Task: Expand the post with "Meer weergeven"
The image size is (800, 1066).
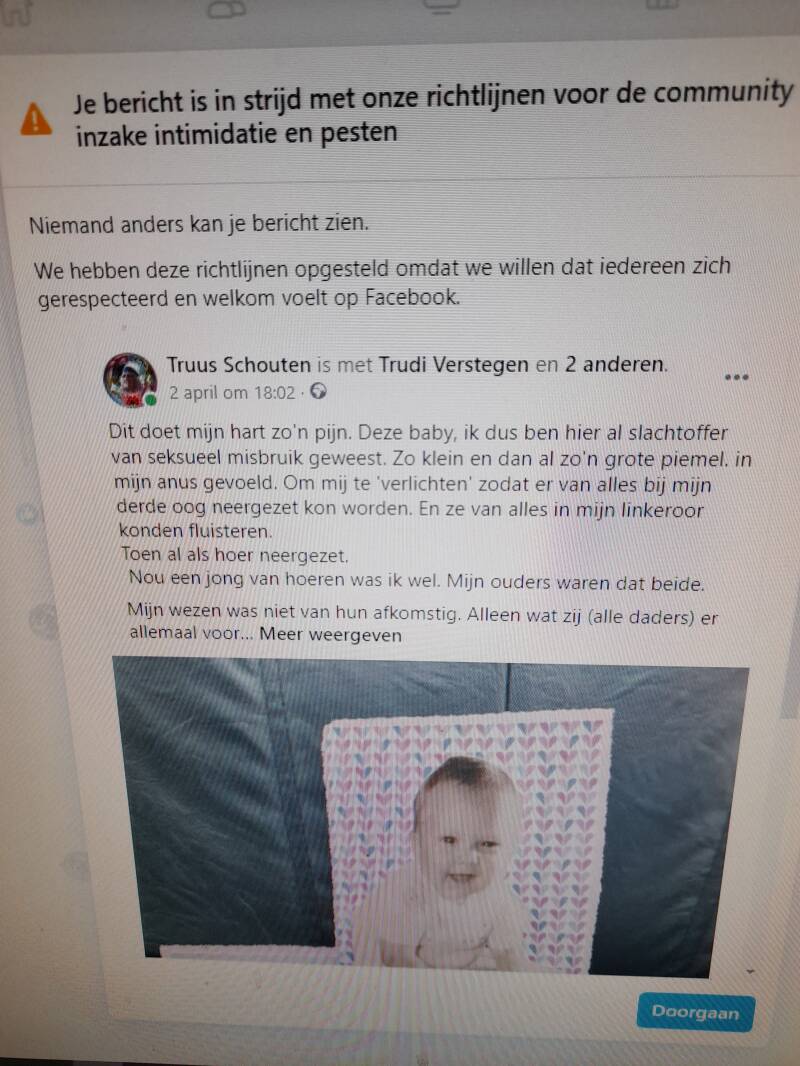Action: tap(330, 635)
